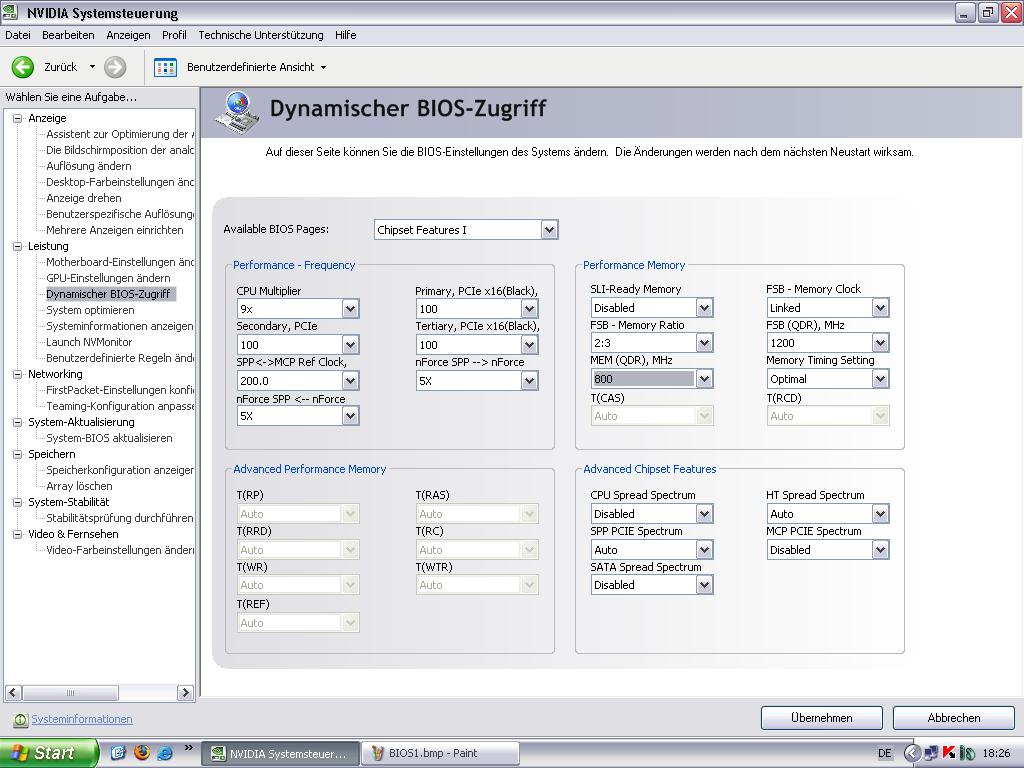Viewport: 1024px width, 768px height.
Task: Click the DE language indicator in taskbar
Action: pos(884,753)
